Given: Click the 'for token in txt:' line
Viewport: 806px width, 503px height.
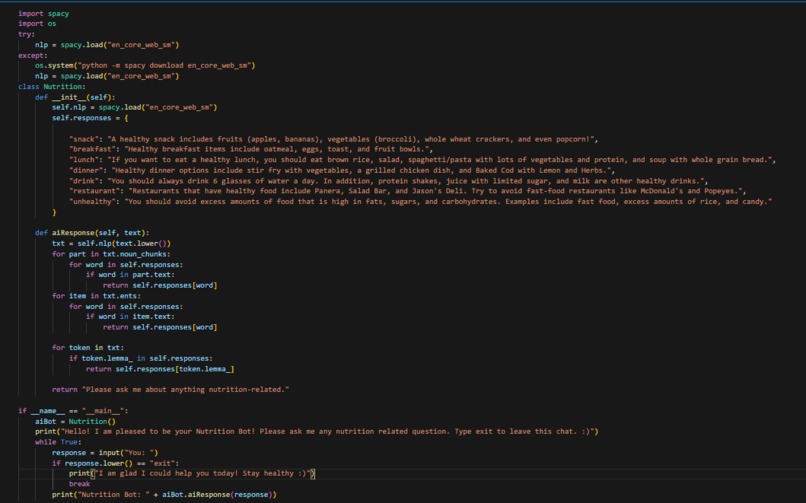Looking at the screenshot, I should coord(88,347).
